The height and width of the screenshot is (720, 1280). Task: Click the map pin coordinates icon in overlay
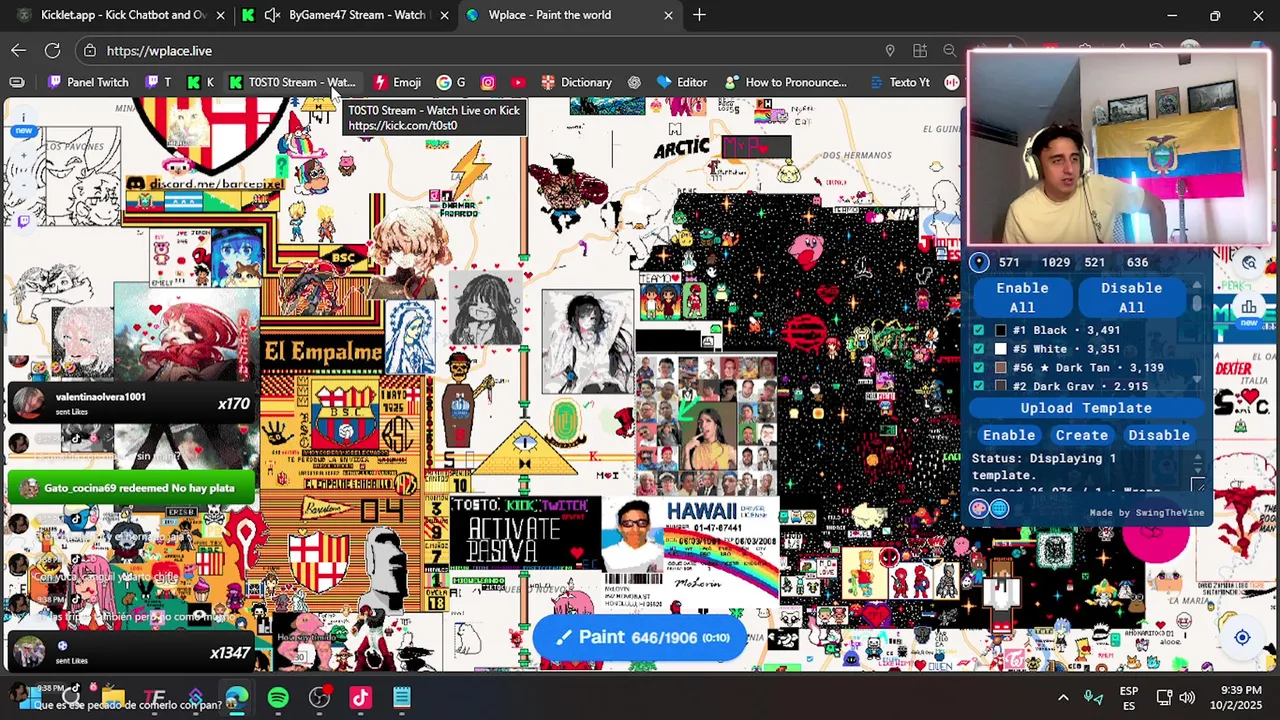click(x=979, y=262)
